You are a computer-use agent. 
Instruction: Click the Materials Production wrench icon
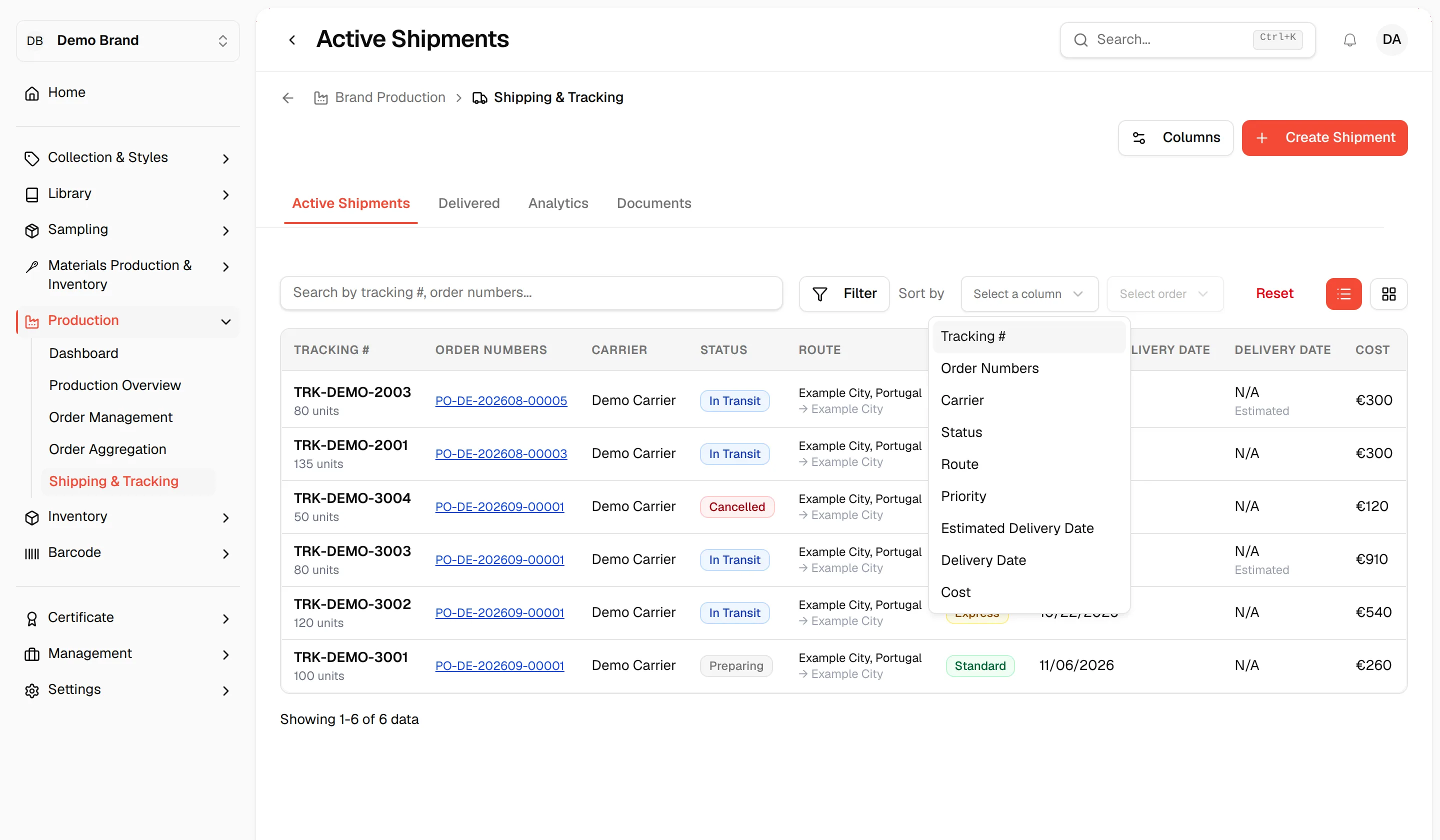coord(32,266)
